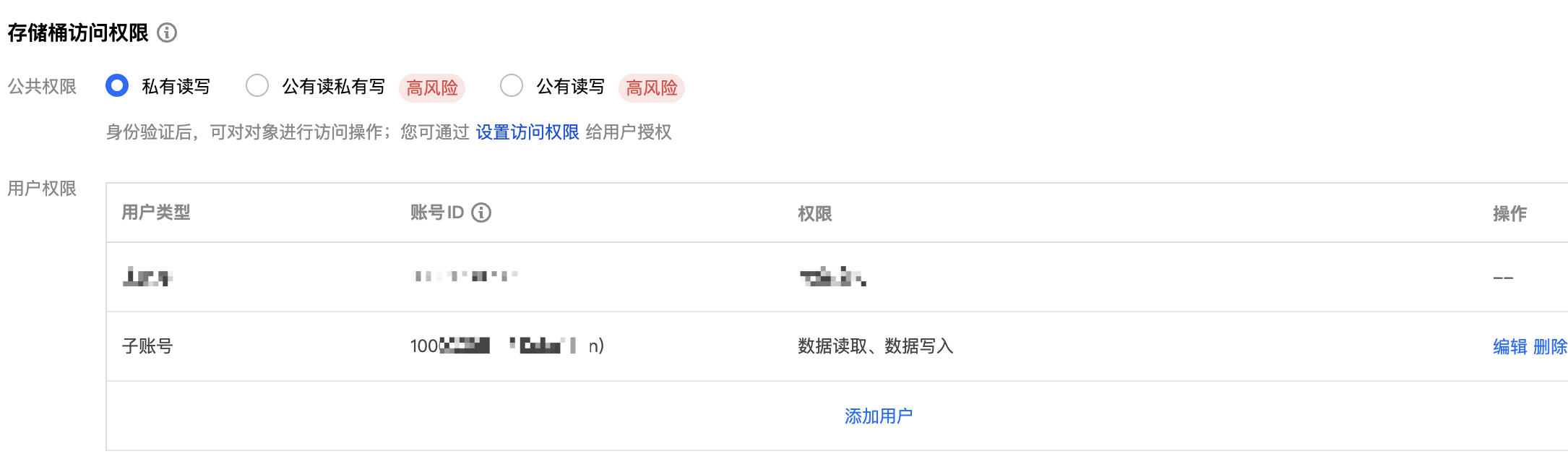
Task: Click the 用户类型 column header
Action: tap(156, 213)
